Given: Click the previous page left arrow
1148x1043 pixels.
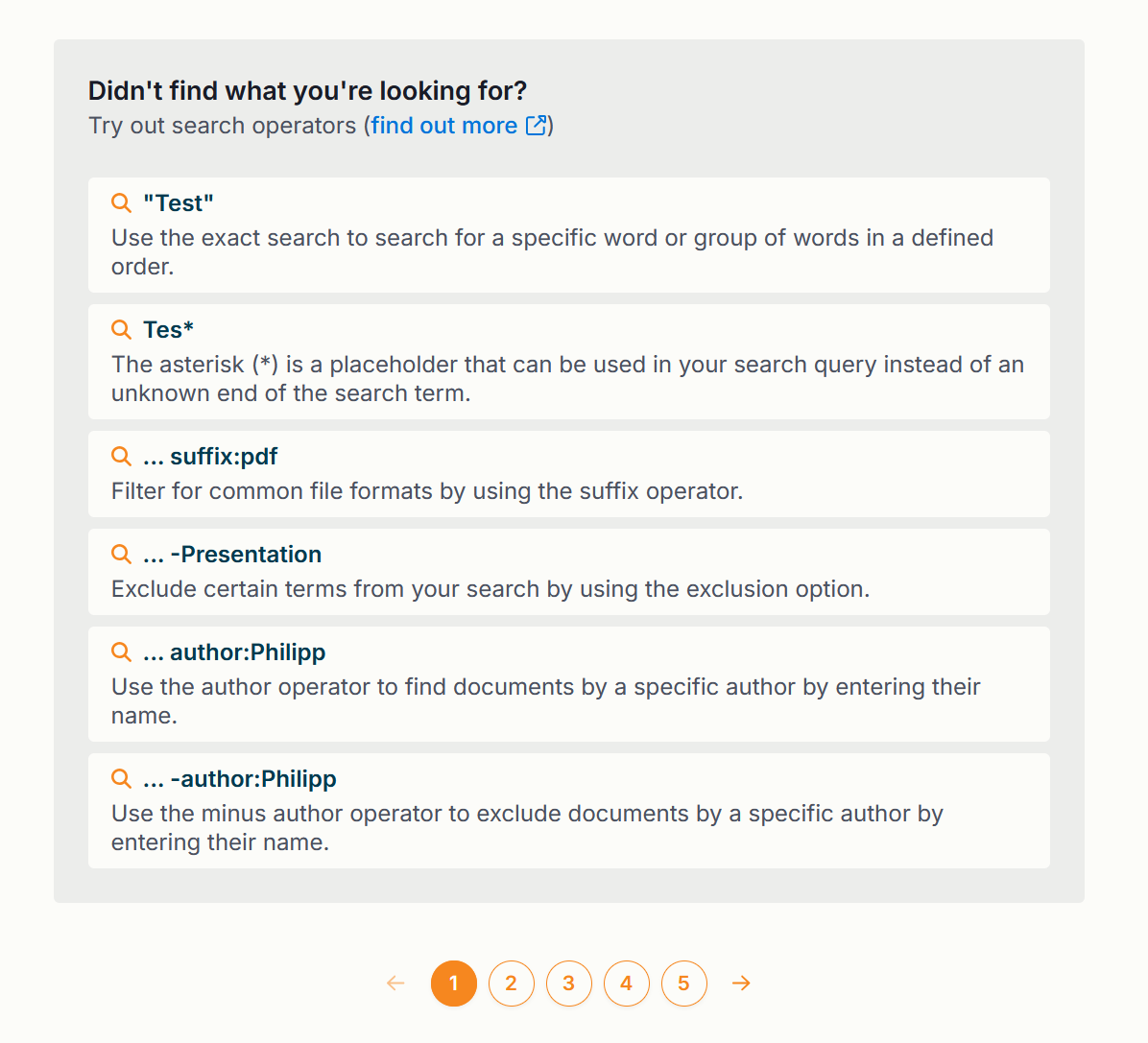Looking at the screenshot, I should tap(396, 983).
